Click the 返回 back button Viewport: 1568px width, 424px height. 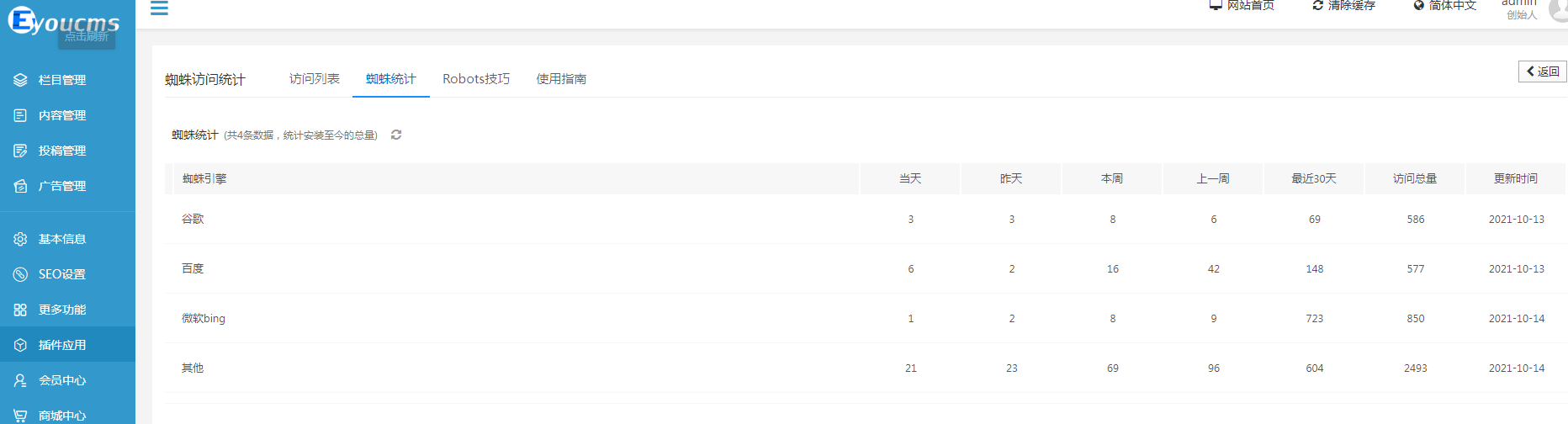click(1543, 72)
